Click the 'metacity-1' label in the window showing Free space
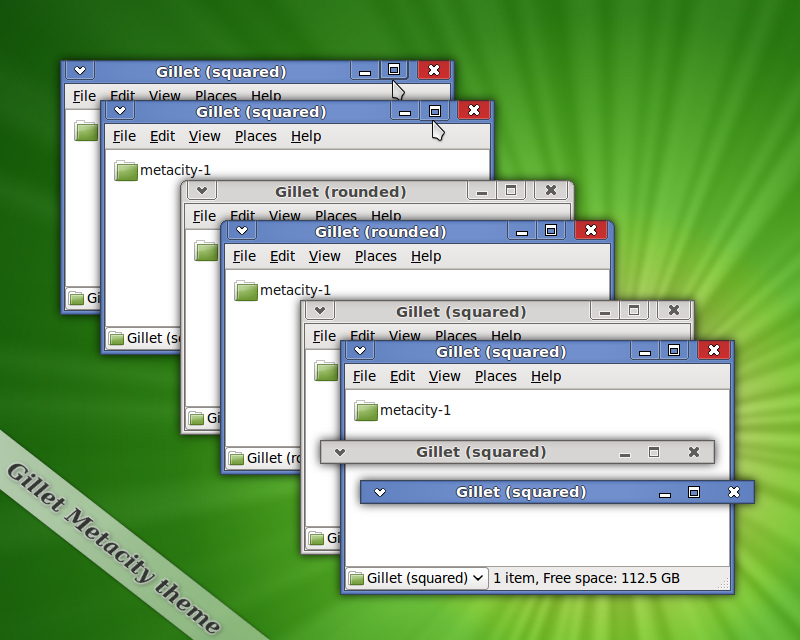Image resolution: width=800 pixels, height=640 pixels. 415,410
